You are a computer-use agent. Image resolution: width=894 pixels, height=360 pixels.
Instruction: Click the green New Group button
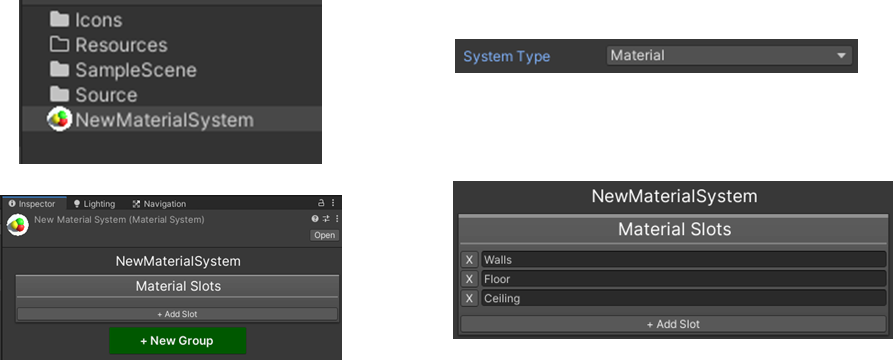click(x=178, y=341)
